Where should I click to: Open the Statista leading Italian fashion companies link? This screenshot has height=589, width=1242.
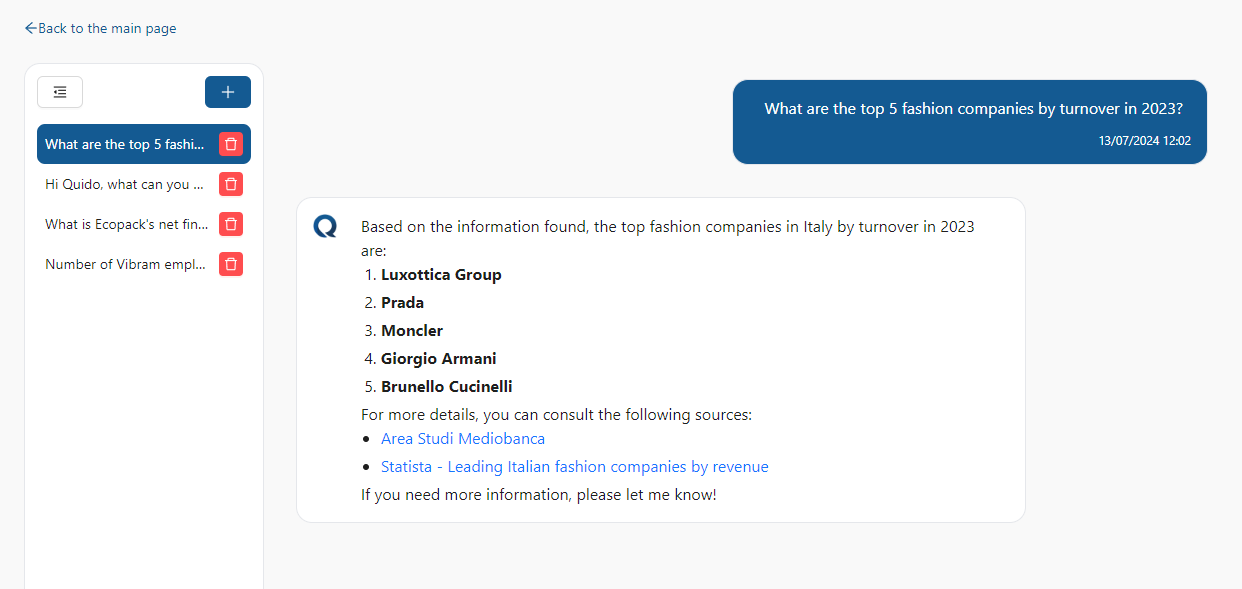tap(575, 467)
